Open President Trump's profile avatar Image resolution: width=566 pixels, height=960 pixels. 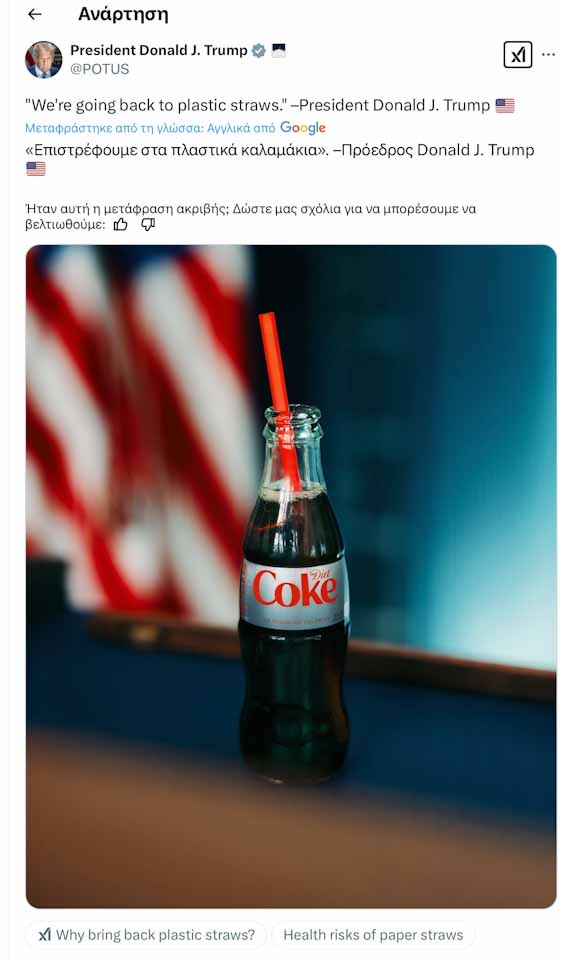point(43,59)
